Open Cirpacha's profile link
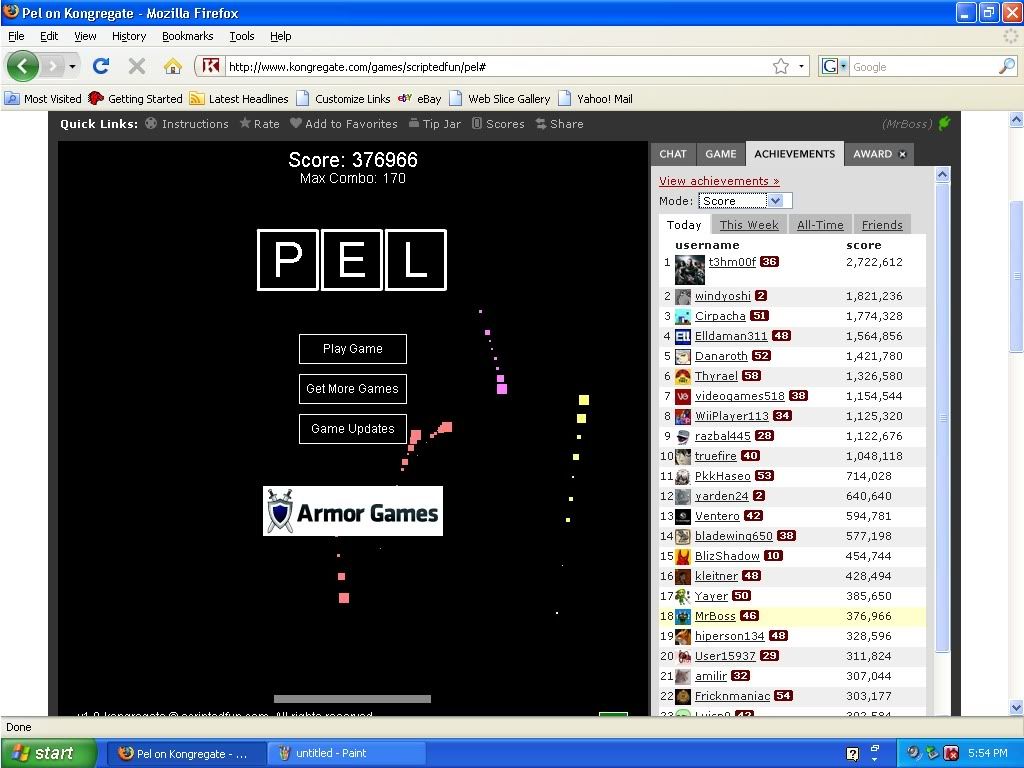This screenshot has width=1024, height=768. click(x=720, y=316)
